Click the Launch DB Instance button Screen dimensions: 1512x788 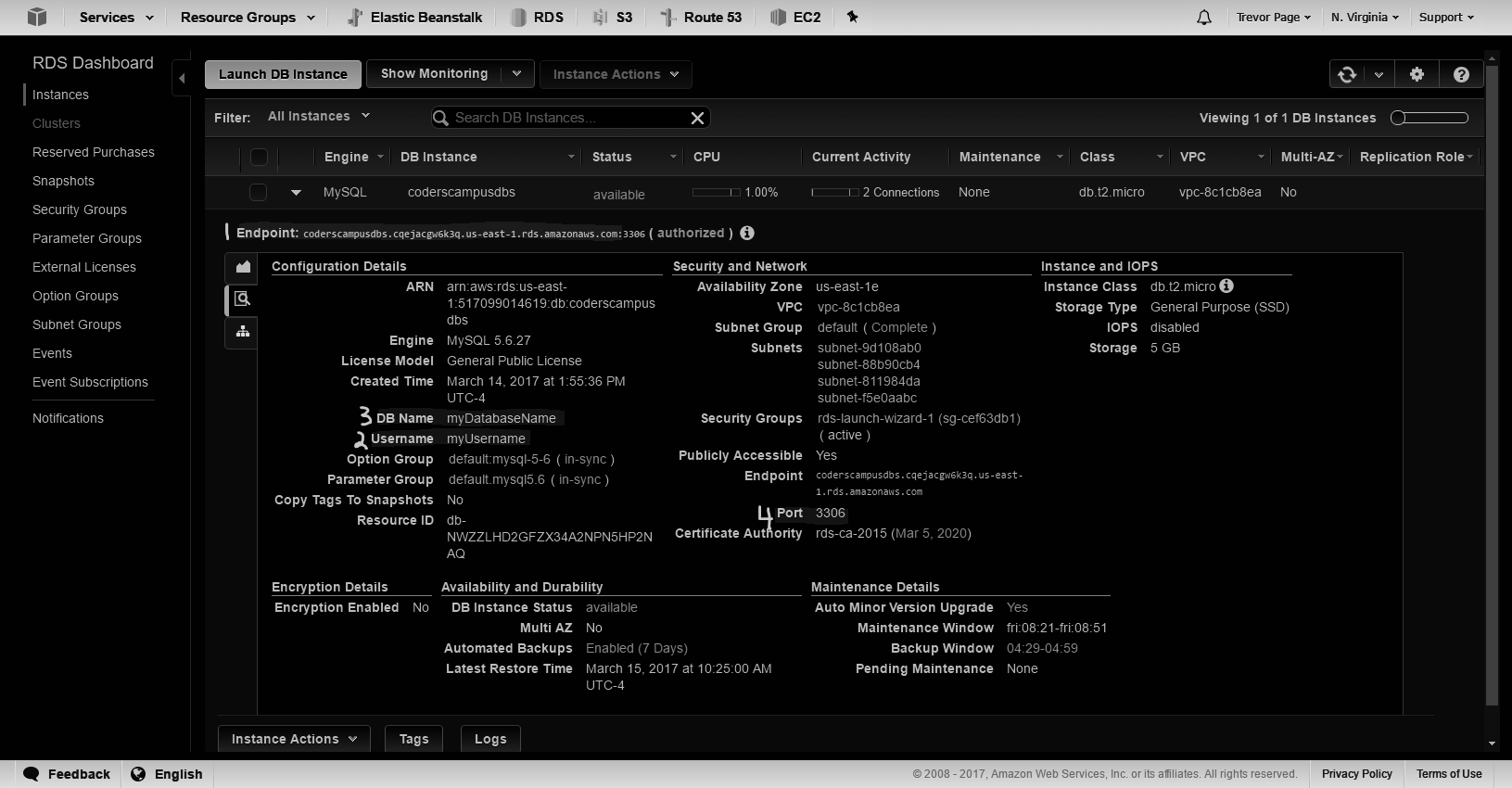point(283,74)
